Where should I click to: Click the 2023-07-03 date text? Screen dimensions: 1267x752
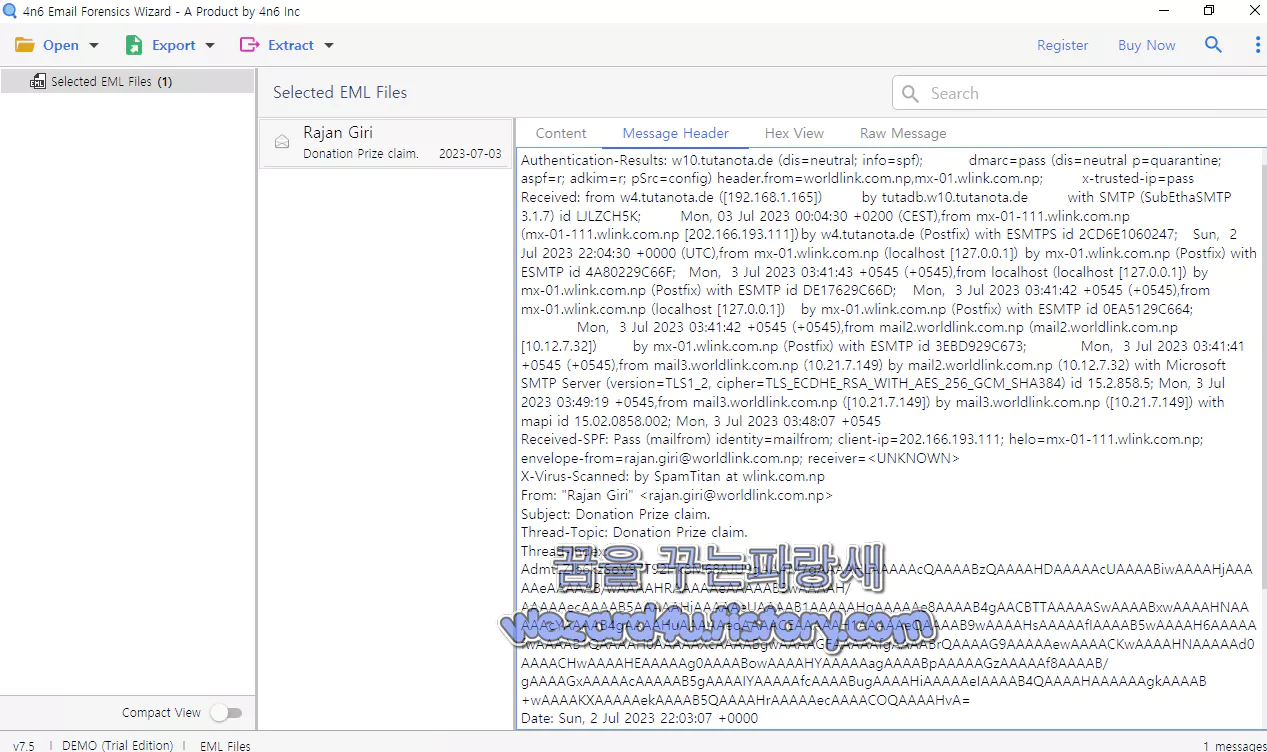[470, 154]
